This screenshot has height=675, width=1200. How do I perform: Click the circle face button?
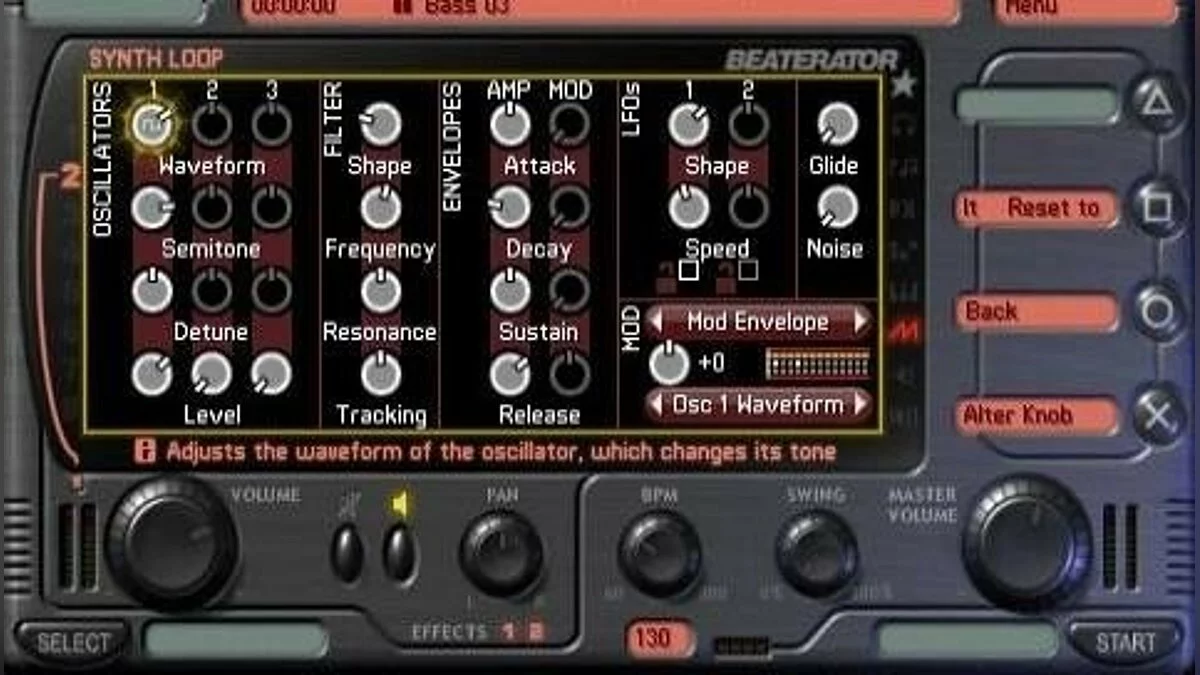point(1158,312)
